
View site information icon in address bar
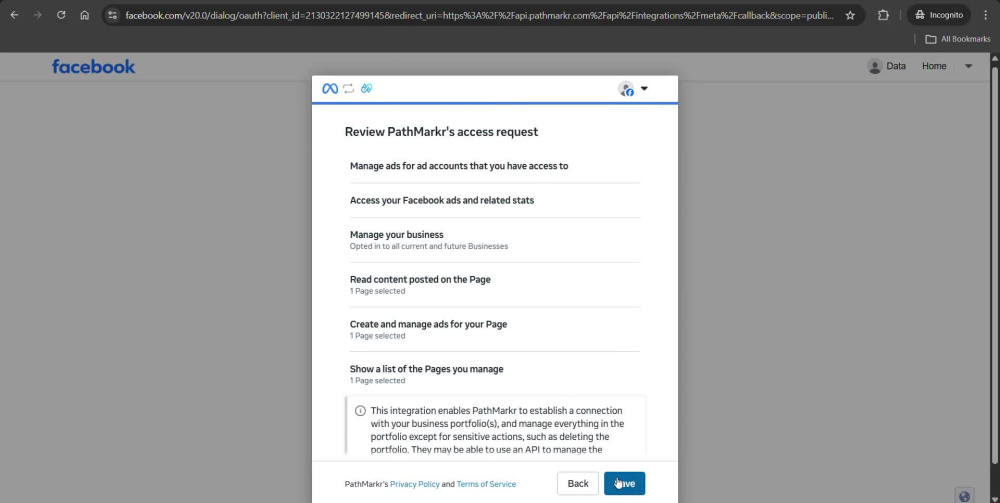pyautogui.click(x=112, y=15)
